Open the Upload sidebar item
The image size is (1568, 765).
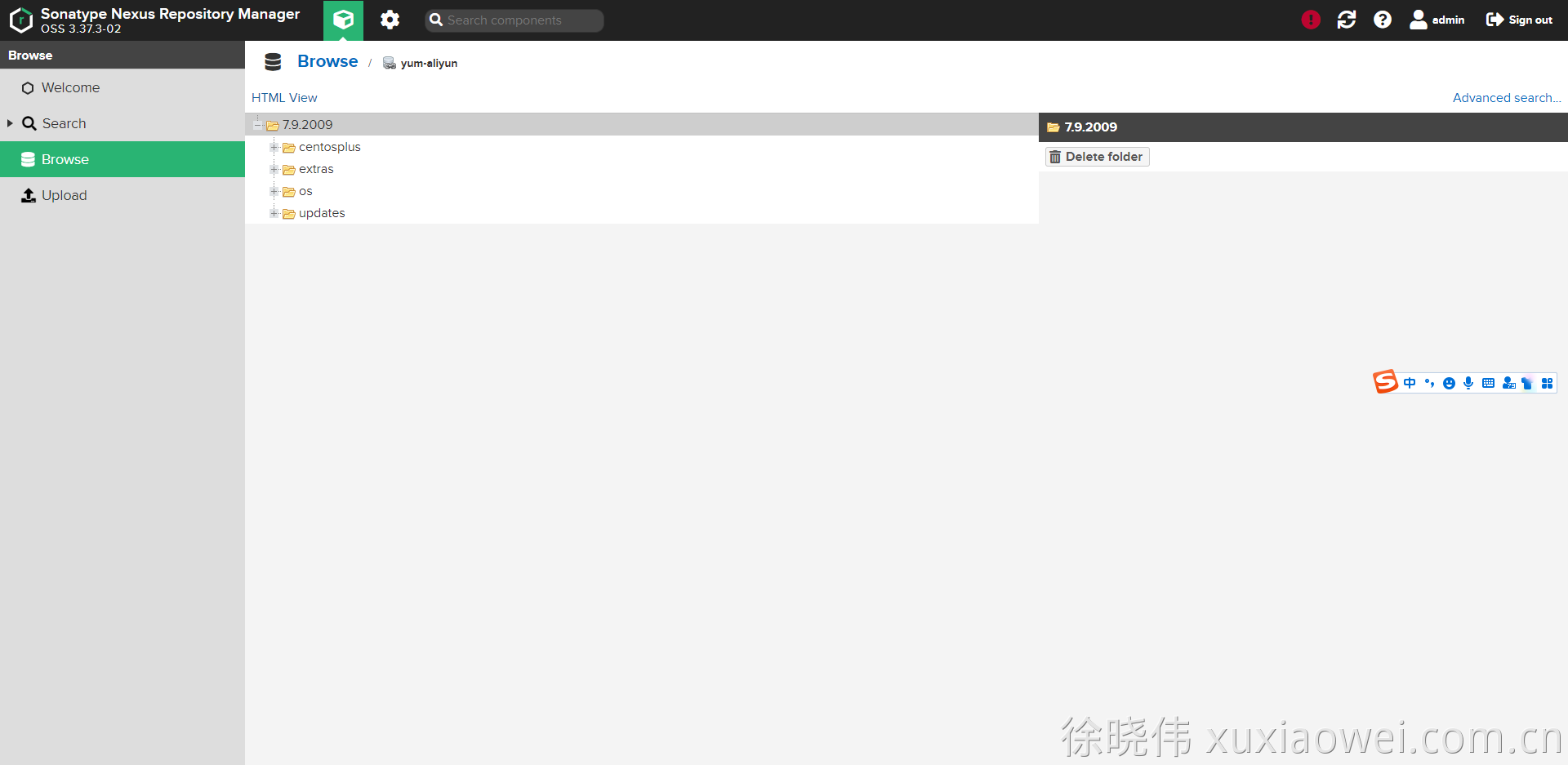(64, 195)
